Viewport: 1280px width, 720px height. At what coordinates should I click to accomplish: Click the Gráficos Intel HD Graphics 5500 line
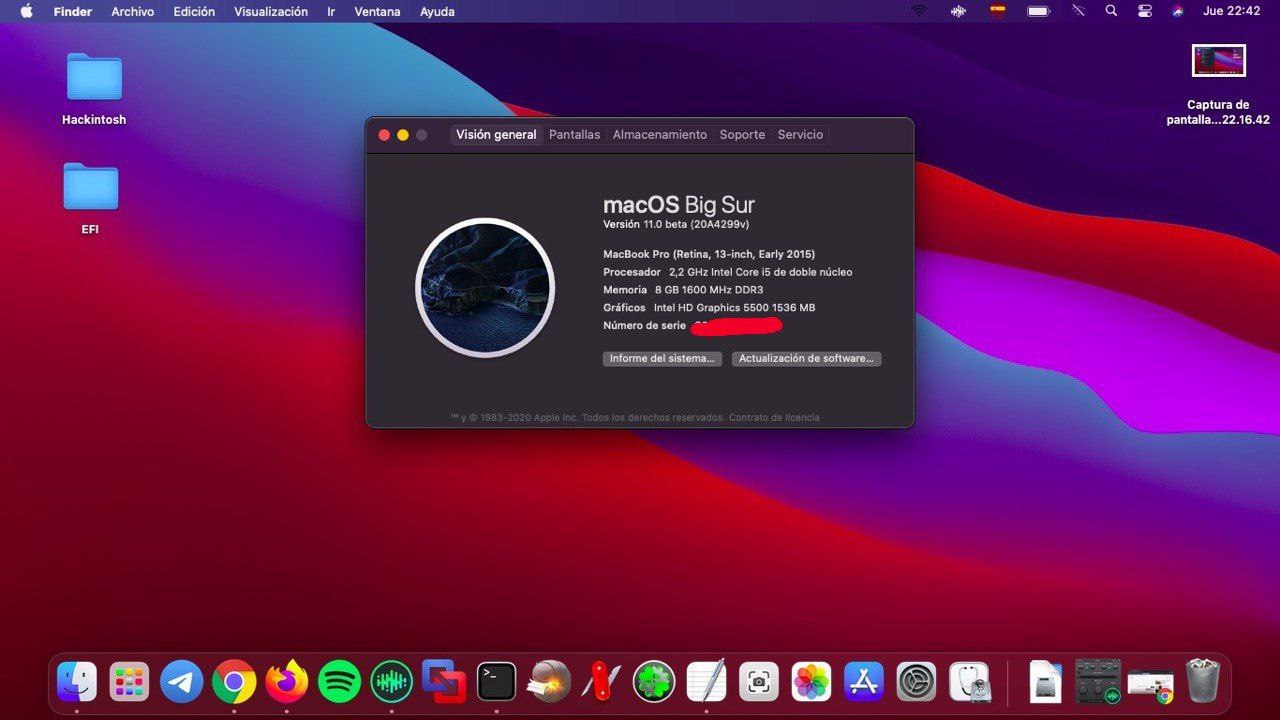coord(709,308)
